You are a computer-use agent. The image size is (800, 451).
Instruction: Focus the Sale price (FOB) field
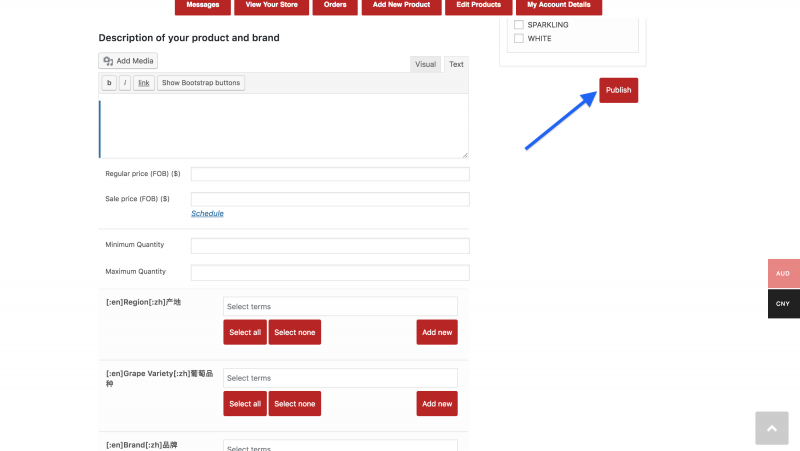point(330,199)
